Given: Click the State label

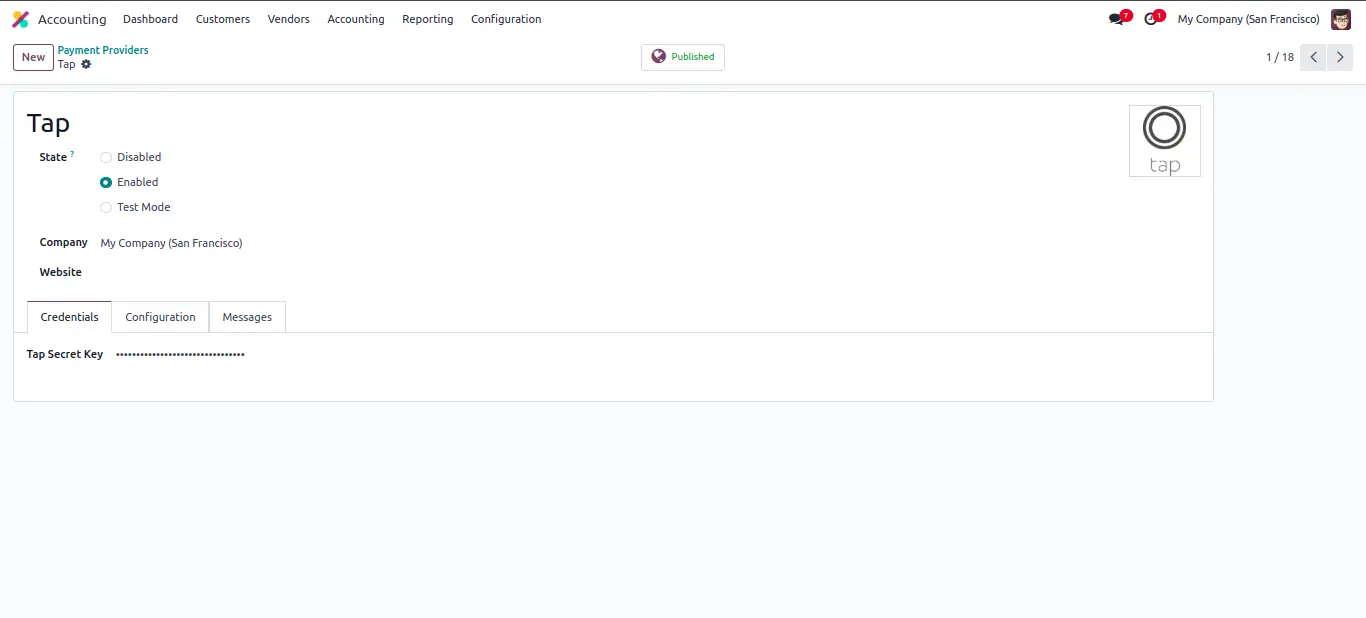Looking at the screenshot, I should click(x=53, y=157).
